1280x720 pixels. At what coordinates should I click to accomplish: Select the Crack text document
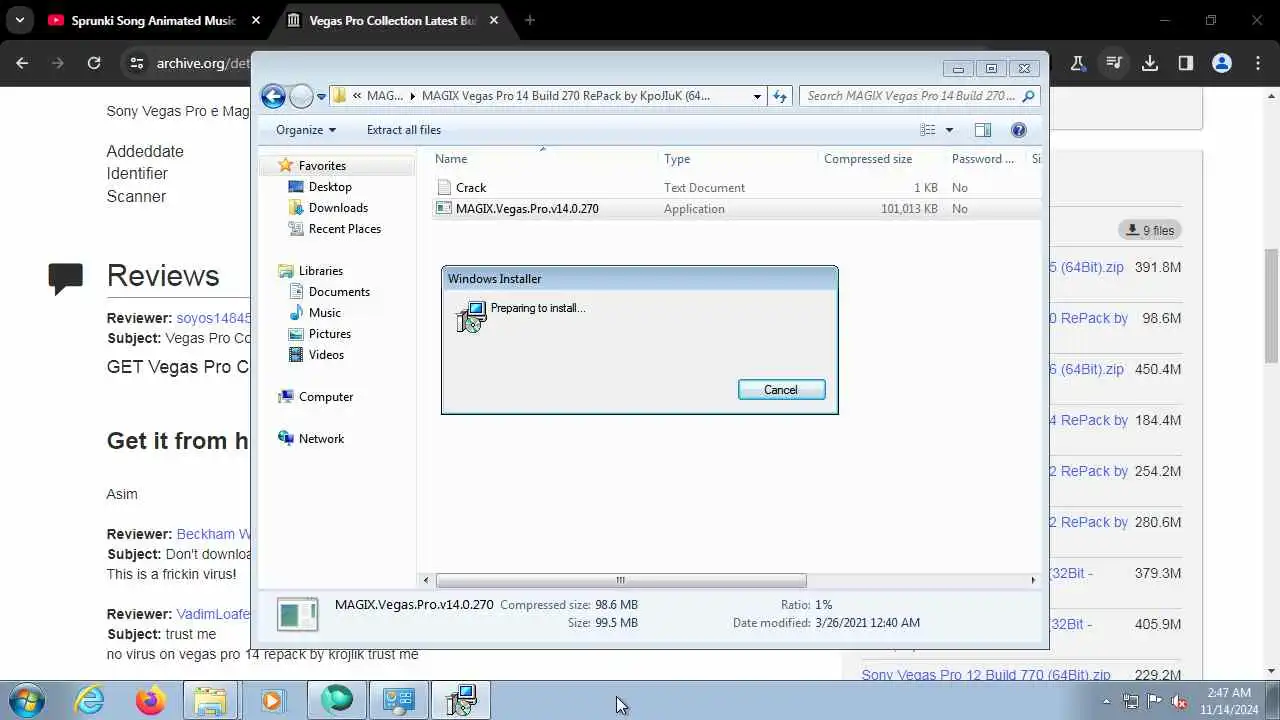pos(471,188)
